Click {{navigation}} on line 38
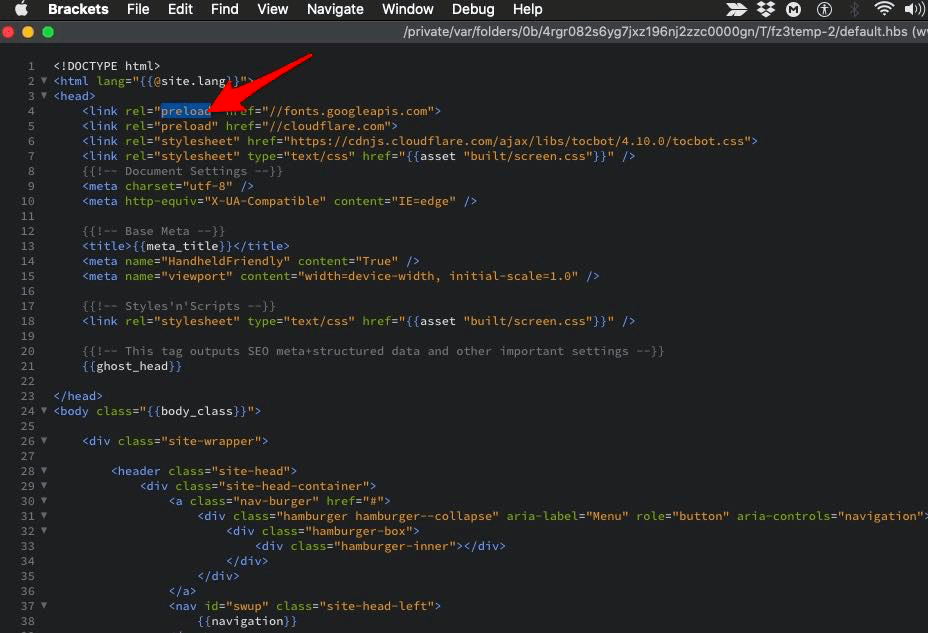Viewport: 928px width, 633px height. coord(247,621)
